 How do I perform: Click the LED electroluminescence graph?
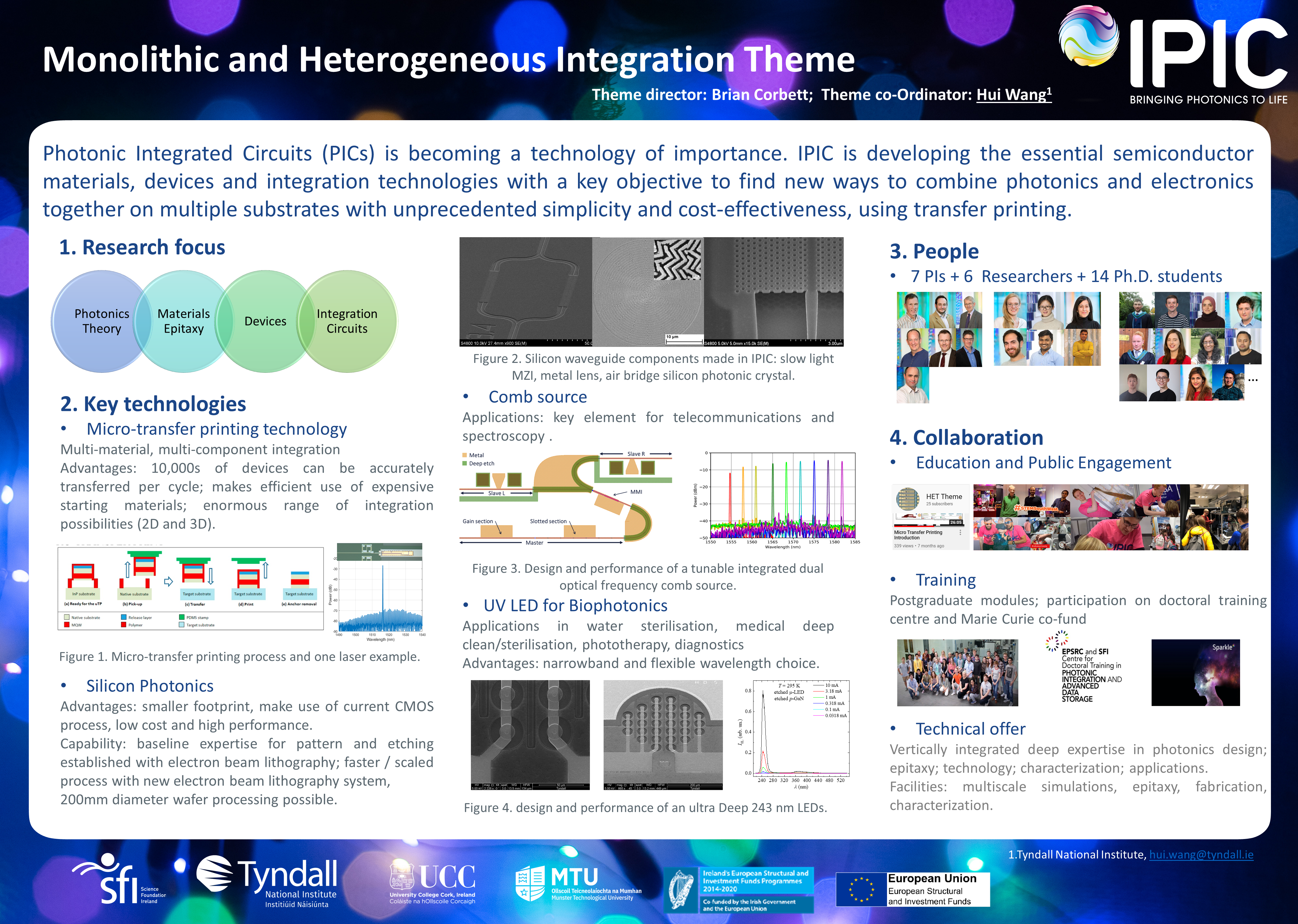[793, 735]
